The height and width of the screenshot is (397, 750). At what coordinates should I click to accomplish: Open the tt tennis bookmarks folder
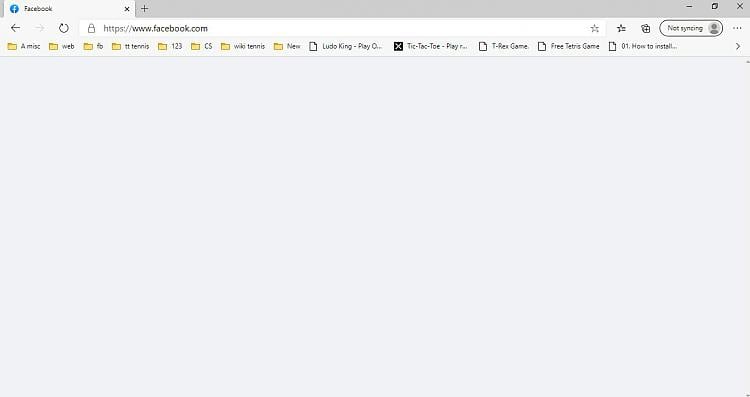click(x=131, y=46)
